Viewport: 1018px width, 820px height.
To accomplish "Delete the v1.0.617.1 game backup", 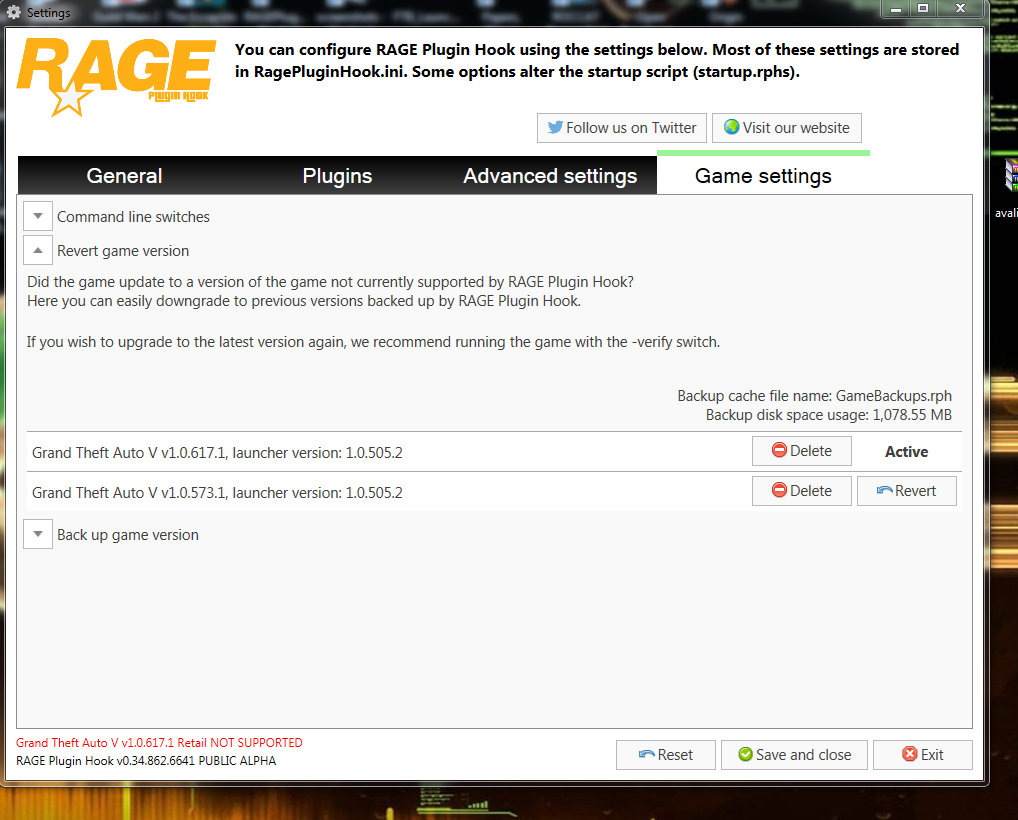I will [802, 451].
